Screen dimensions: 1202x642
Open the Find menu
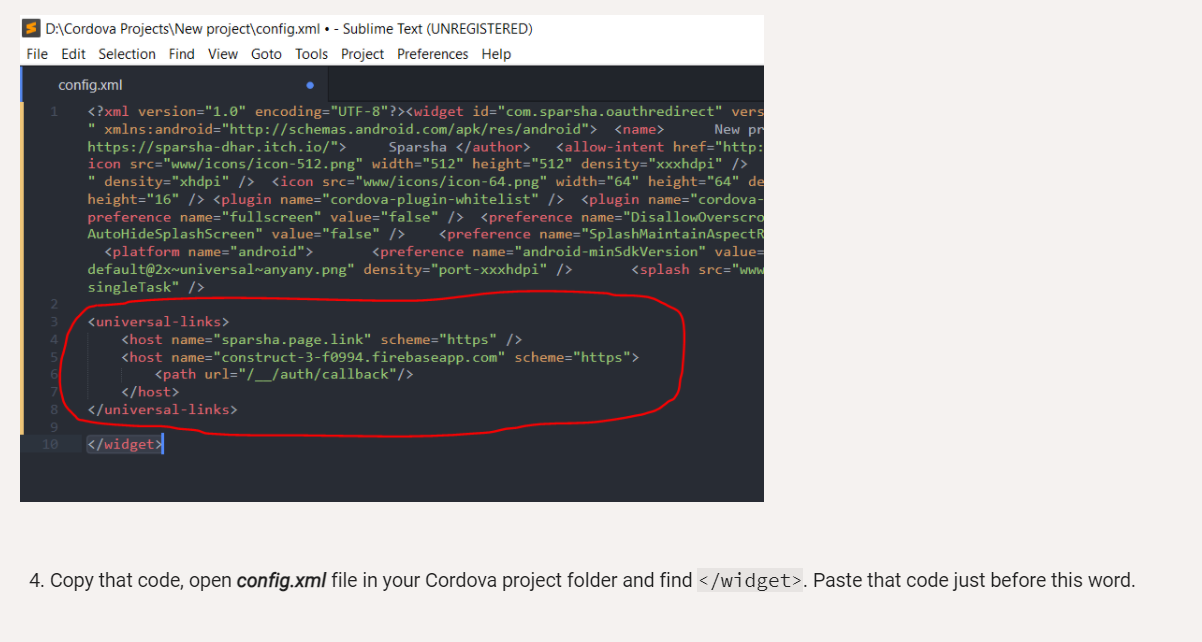181,54
